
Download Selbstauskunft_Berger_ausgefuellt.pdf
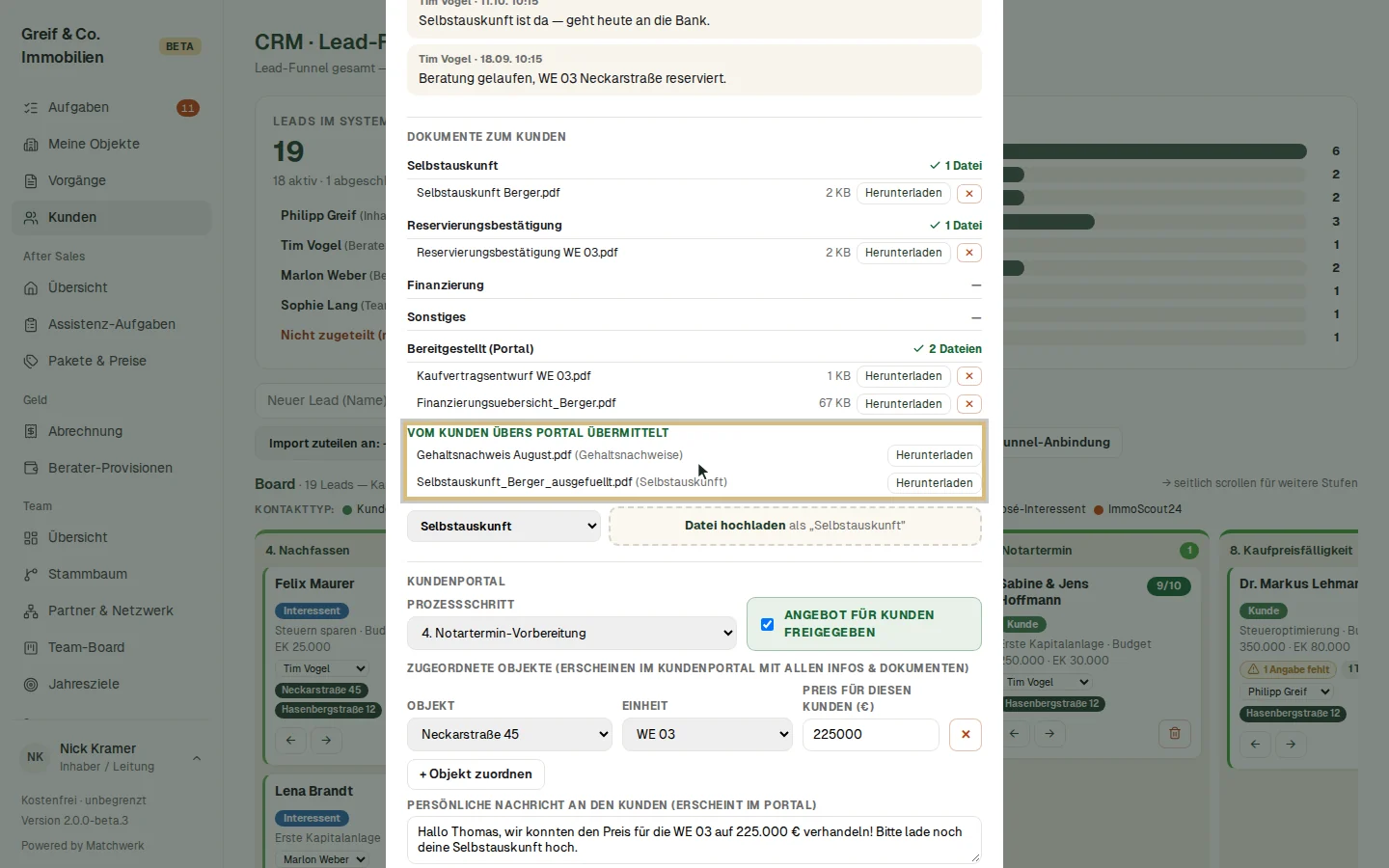pos(934,483)
